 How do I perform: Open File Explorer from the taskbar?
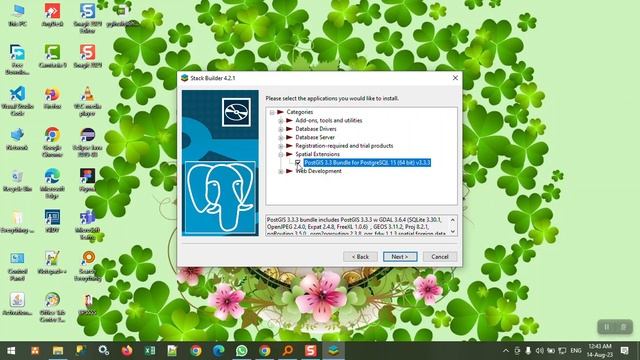coord(58,351)
